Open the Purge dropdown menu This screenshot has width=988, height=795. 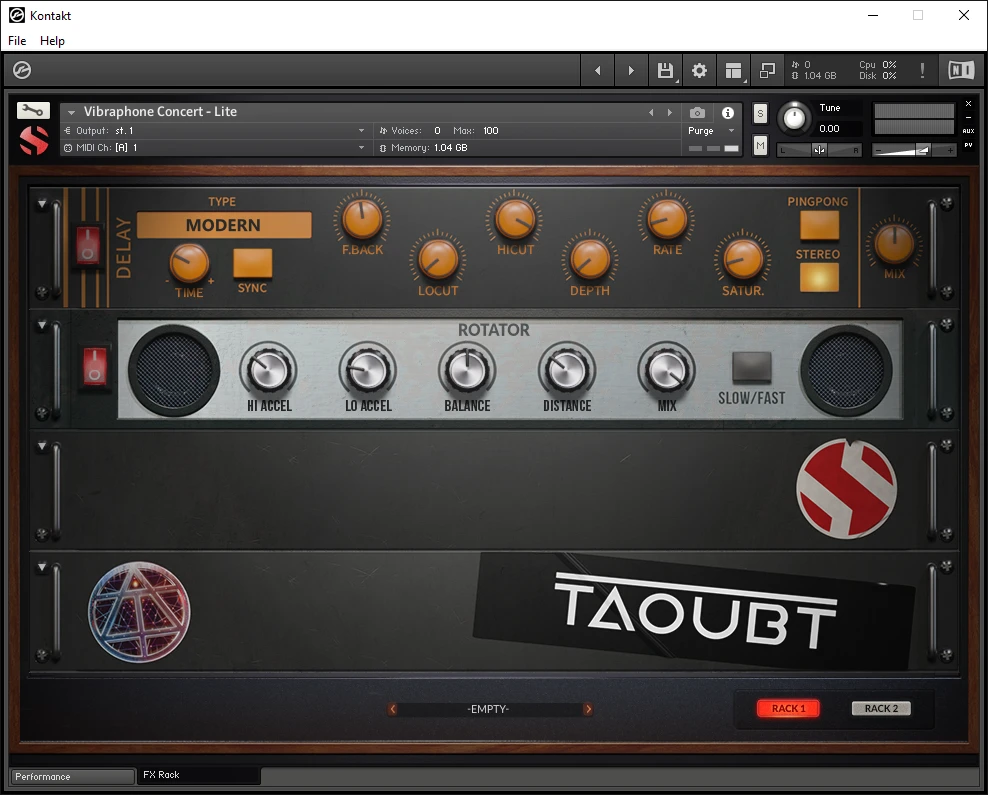711,130
